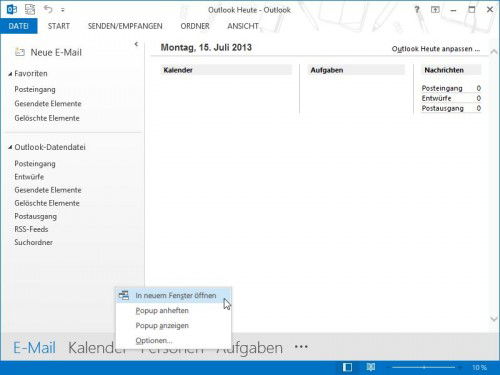Image resolution: width=500 pixels, height=375 pixels.
Task: Click the Montag, 15. Juli 2013 date heading
Action: (x=206, y=47)
